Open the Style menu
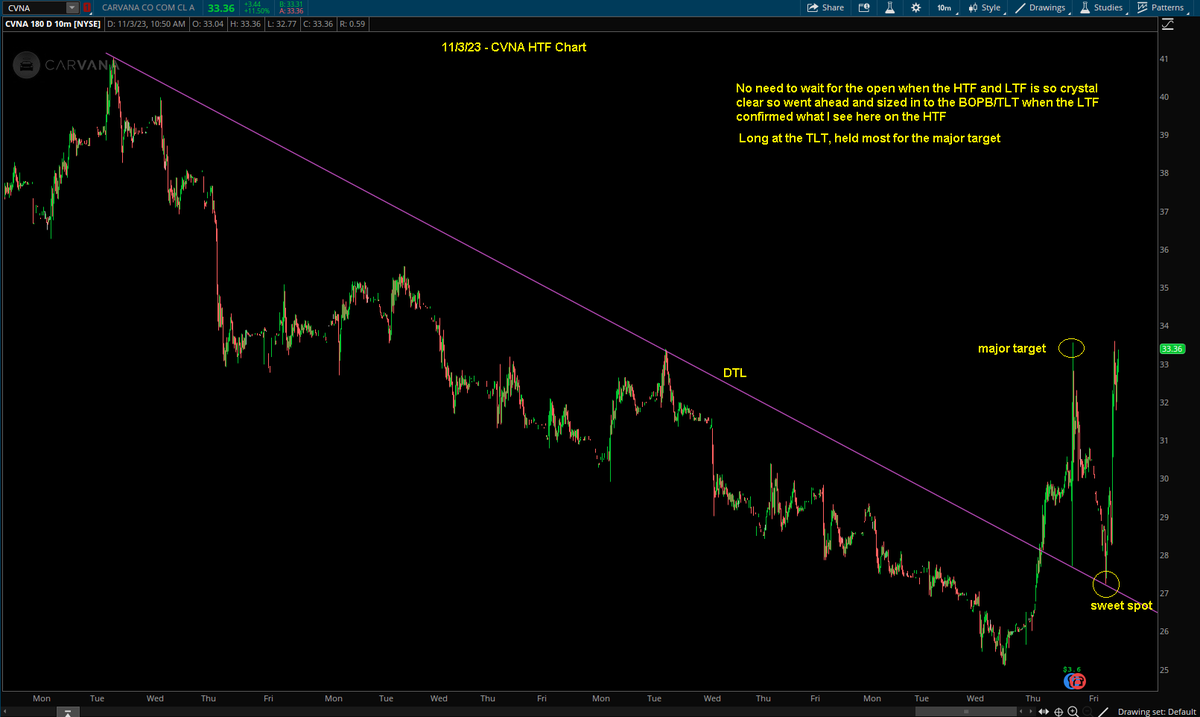This screenshot has width=1200, height=717. pyautogui.click(x=984, y=7)
